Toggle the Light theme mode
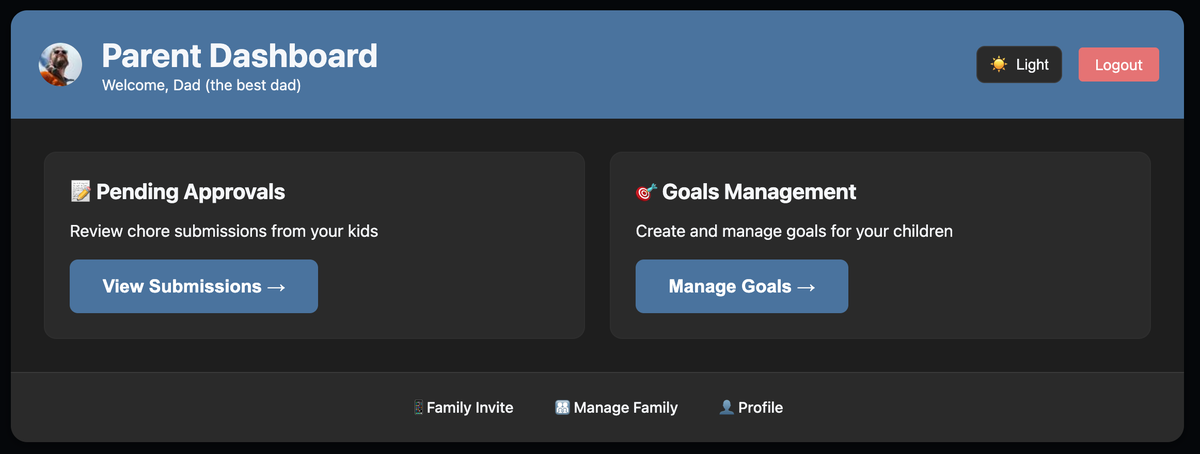The height and width of the screenshot is (454, 1200). click(1019, 65)
